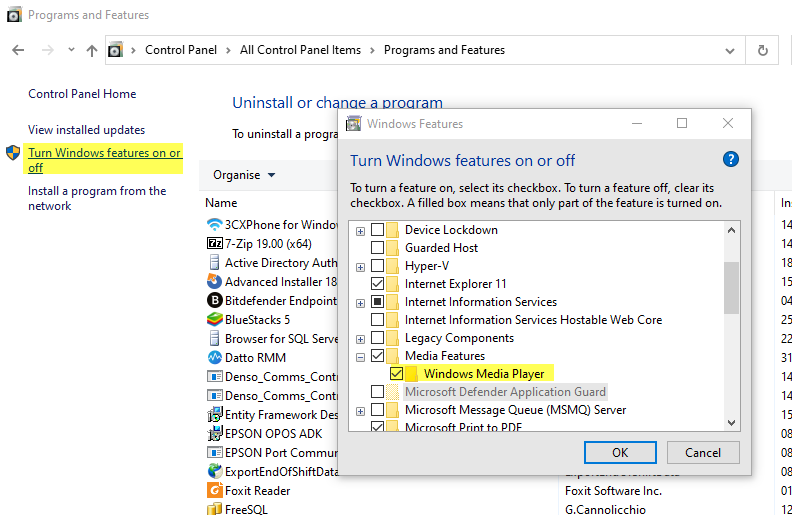
Task: Click the Advanced Installer icon
Action: click(215, 281)
